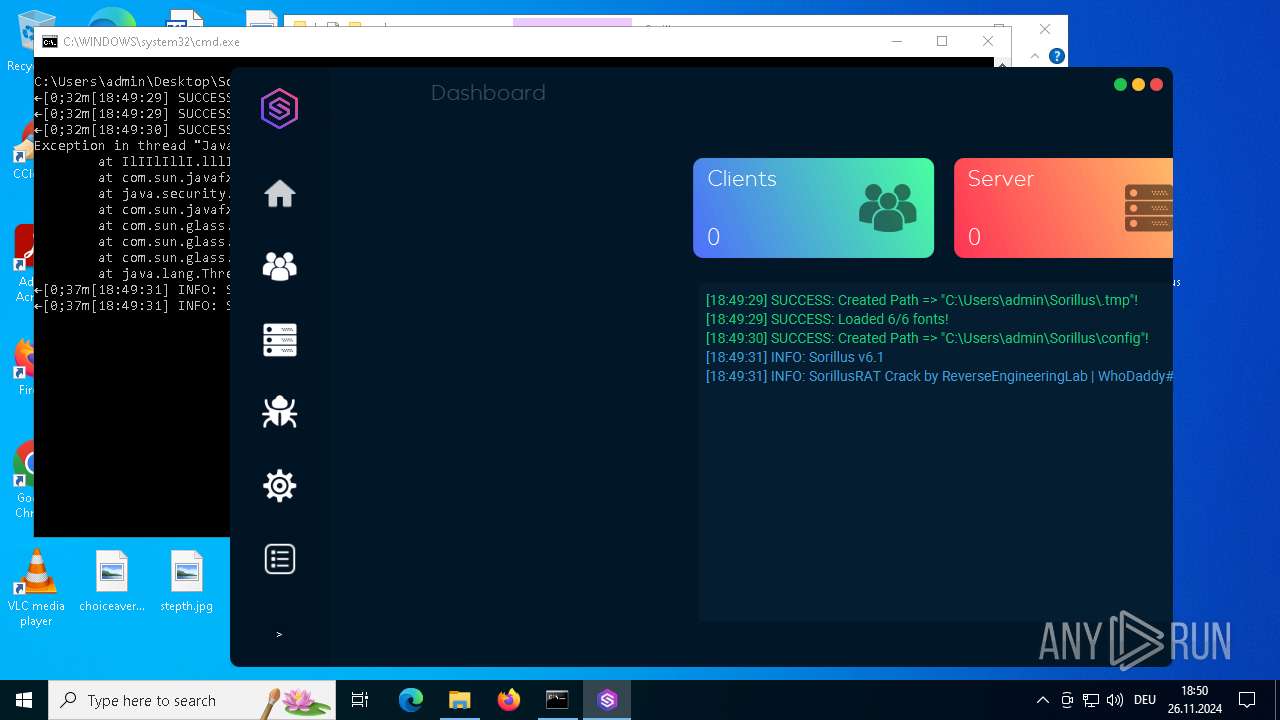Click the yellow window control dot

click(1138, 84)
